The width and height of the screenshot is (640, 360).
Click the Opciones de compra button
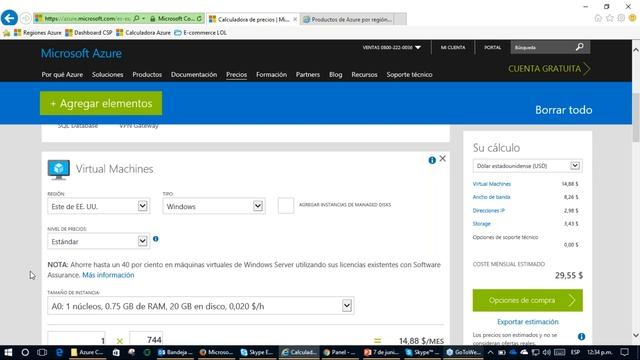[x=527, y=300]
